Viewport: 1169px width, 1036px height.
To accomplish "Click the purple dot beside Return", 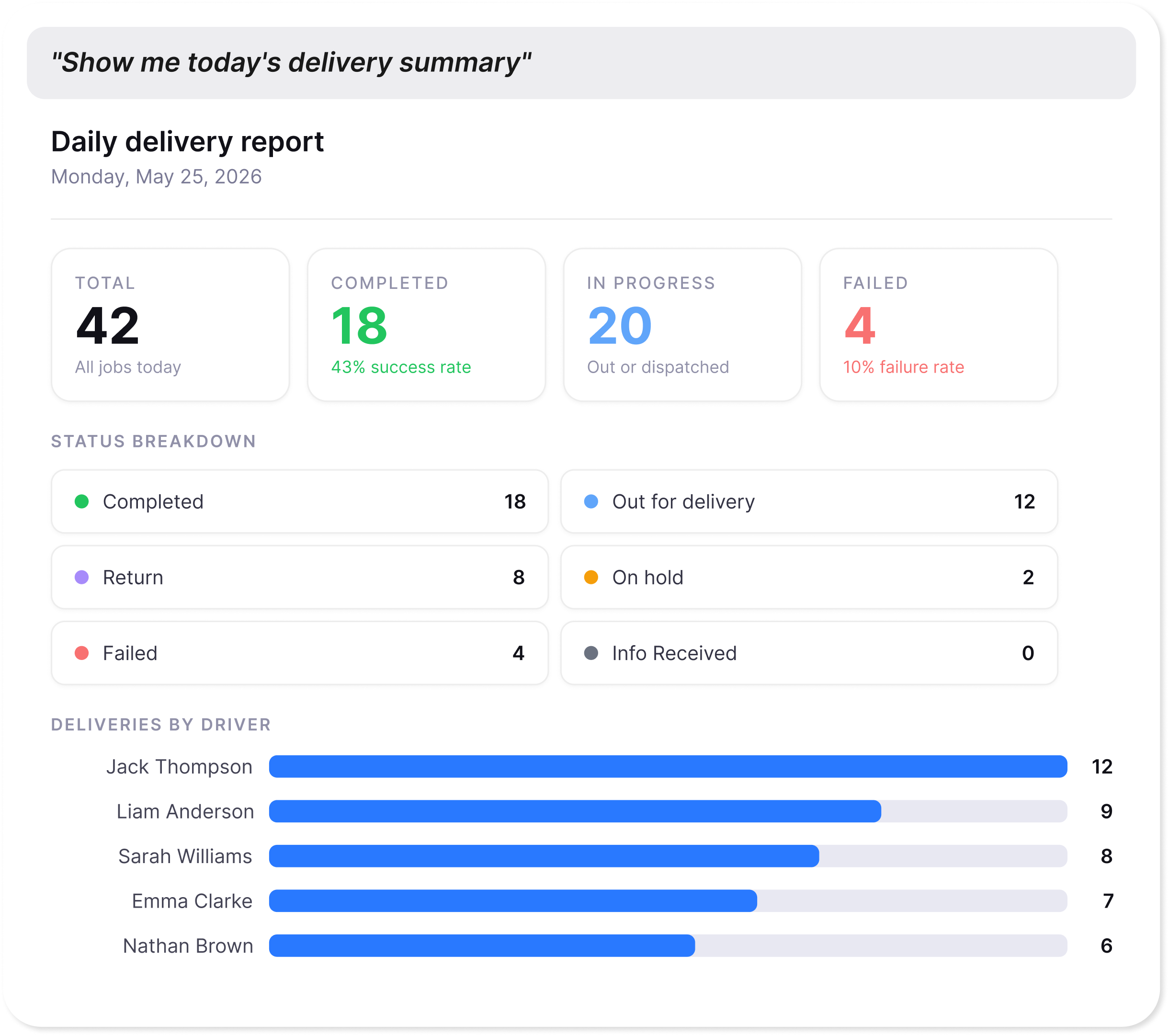I will click(x=82, y=577).
